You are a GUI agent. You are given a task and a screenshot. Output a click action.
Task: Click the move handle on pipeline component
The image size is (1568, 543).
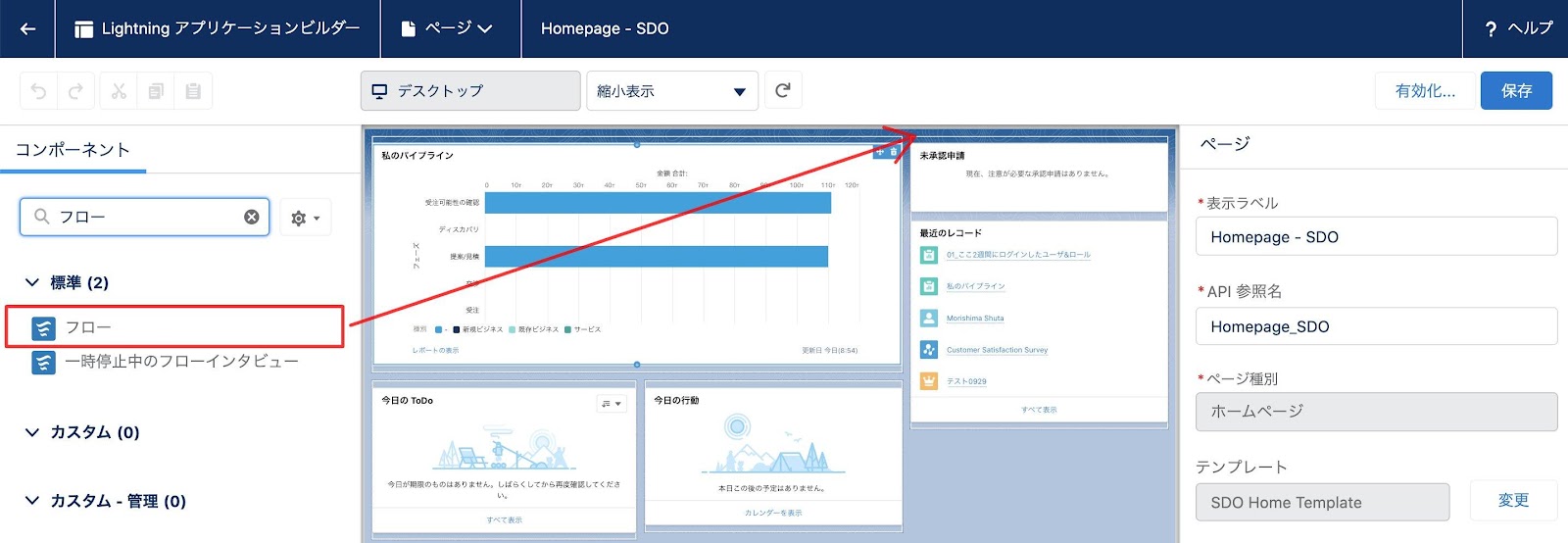pyautogui.click(x=880, y=152)
